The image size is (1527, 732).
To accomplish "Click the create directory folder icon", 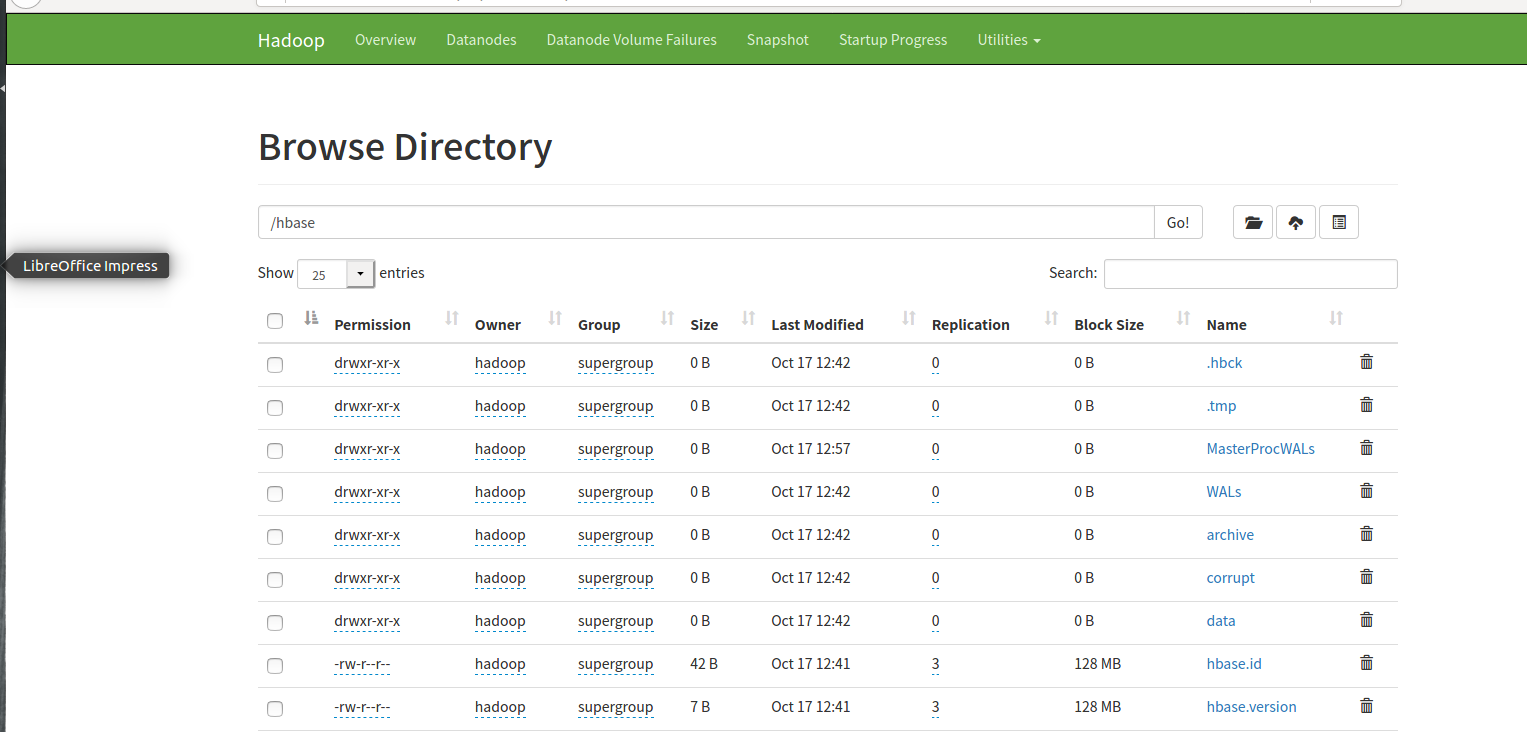I will [x=1253, y=222].
